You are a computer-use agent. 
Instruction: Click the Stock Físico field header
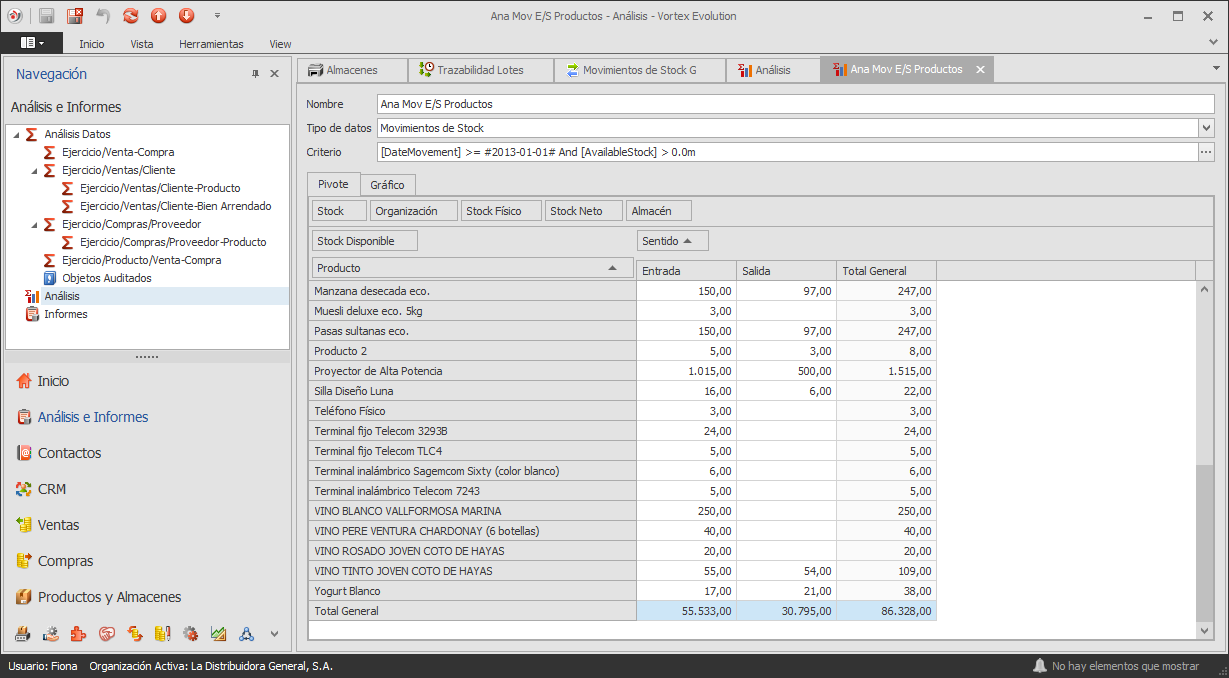(501, 211)
